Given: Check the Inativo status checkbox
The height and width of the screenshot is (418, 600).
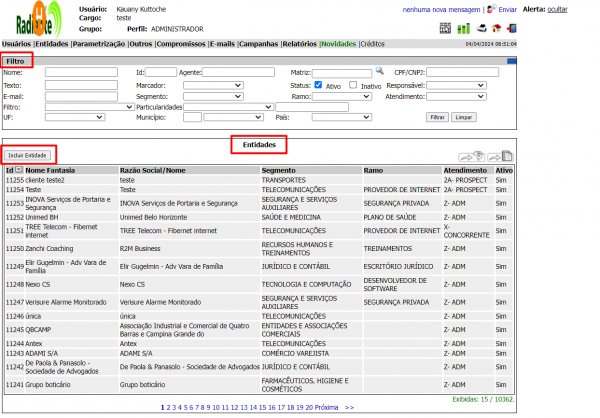Looking at the screenshot, I should click(x=353, y=85).
